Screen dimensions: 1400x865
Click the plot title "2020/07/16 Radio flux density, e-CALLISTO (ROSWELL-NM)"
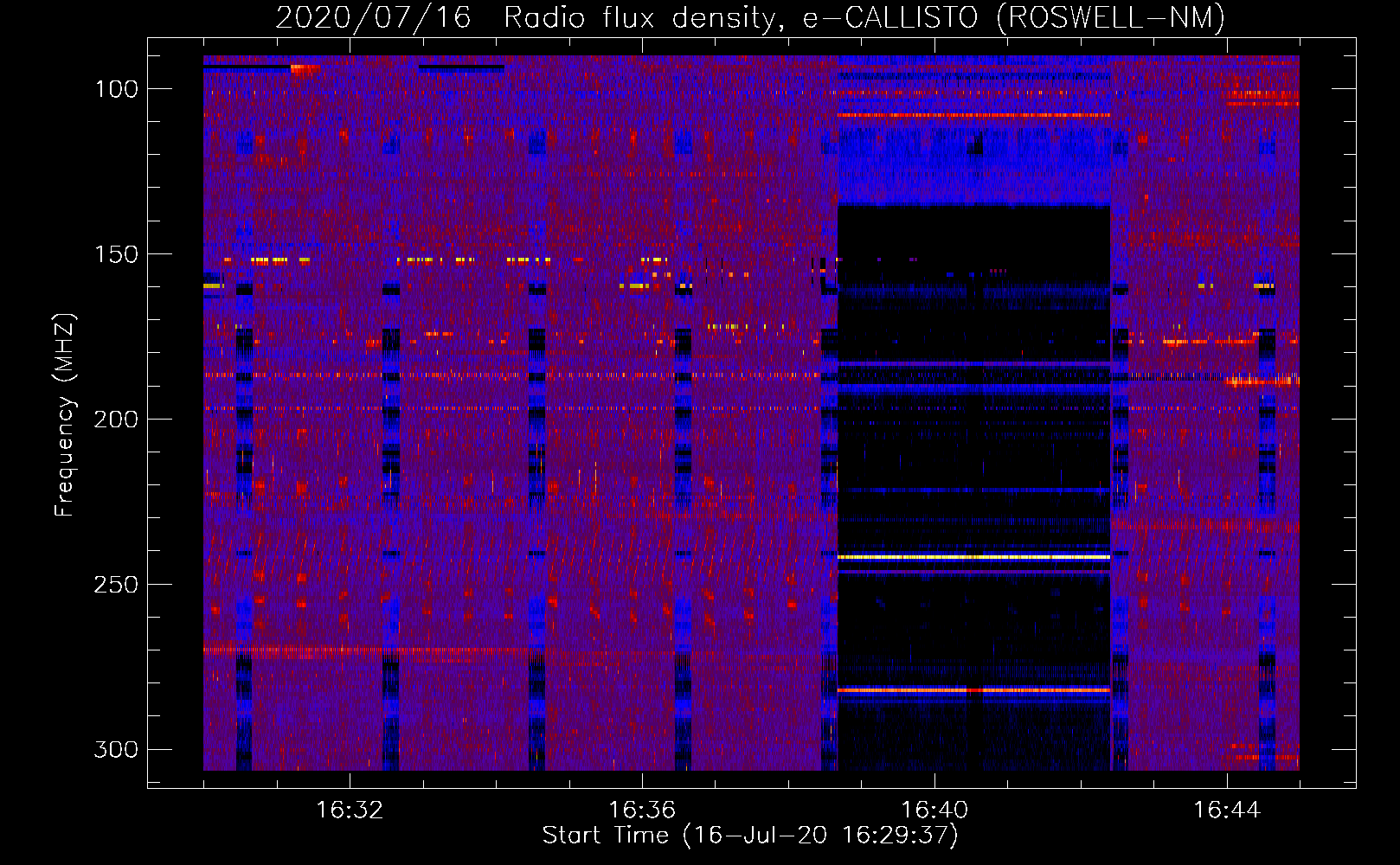[750, 17]
